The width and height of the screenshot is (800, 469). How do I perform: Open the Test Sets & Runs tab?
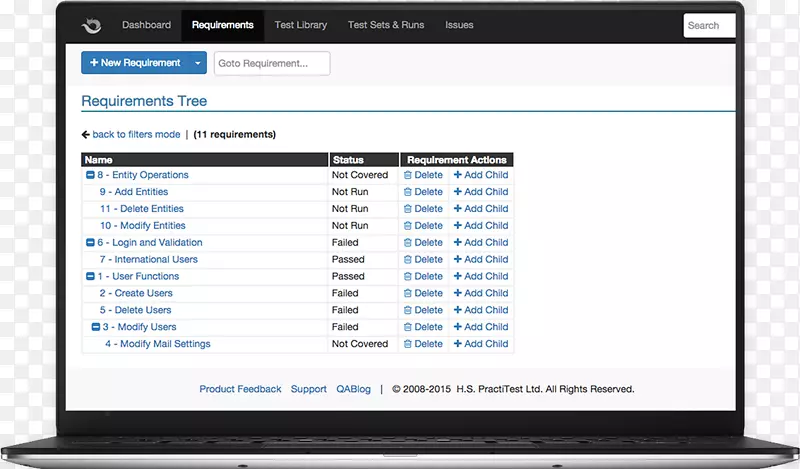coord(386,25)
